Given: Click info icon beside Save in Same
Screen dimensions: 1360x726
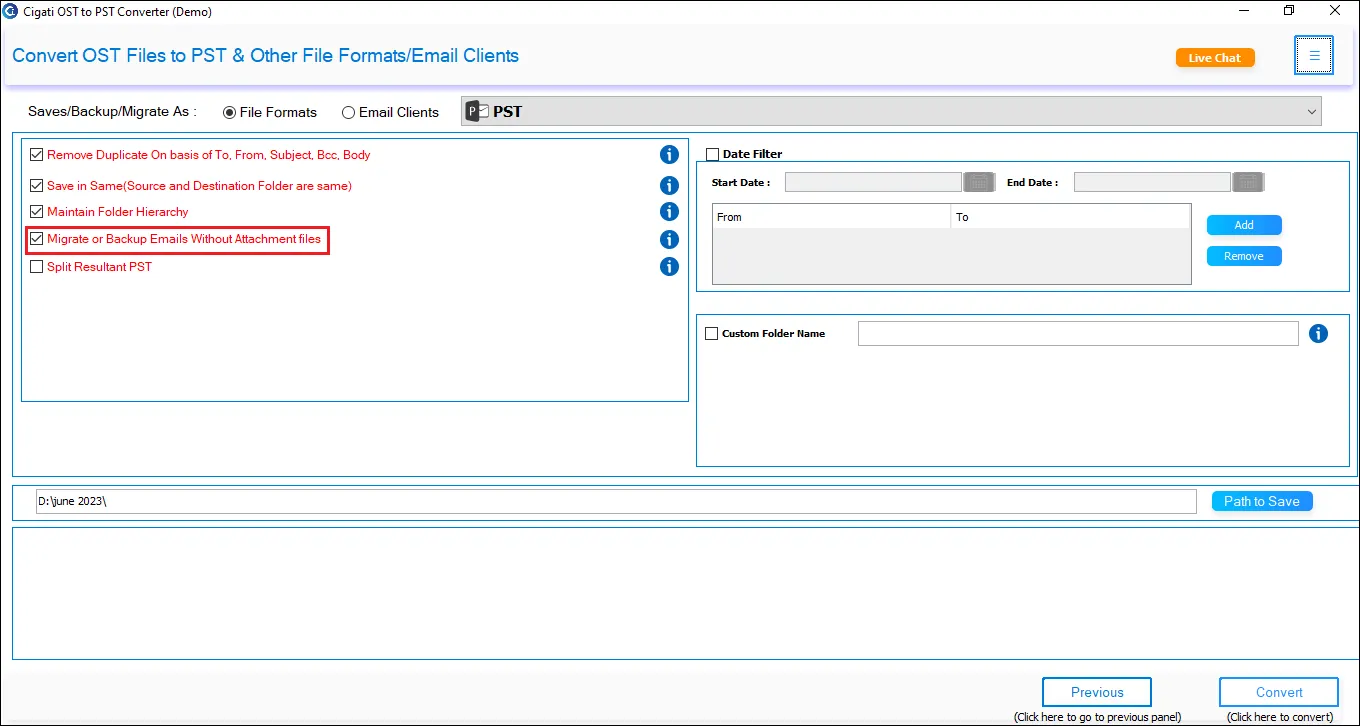Looking at the screenshot, I should coord(669,185).
